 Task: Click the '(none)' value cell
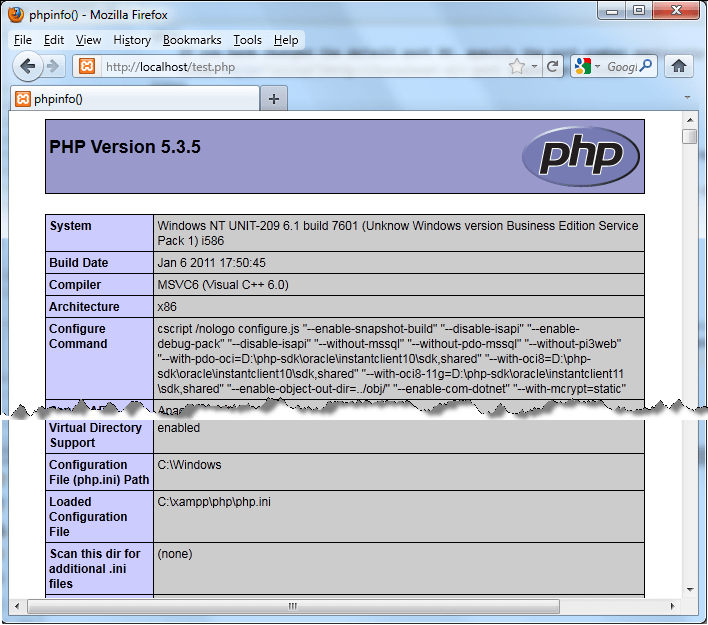(x=175, y=554)
